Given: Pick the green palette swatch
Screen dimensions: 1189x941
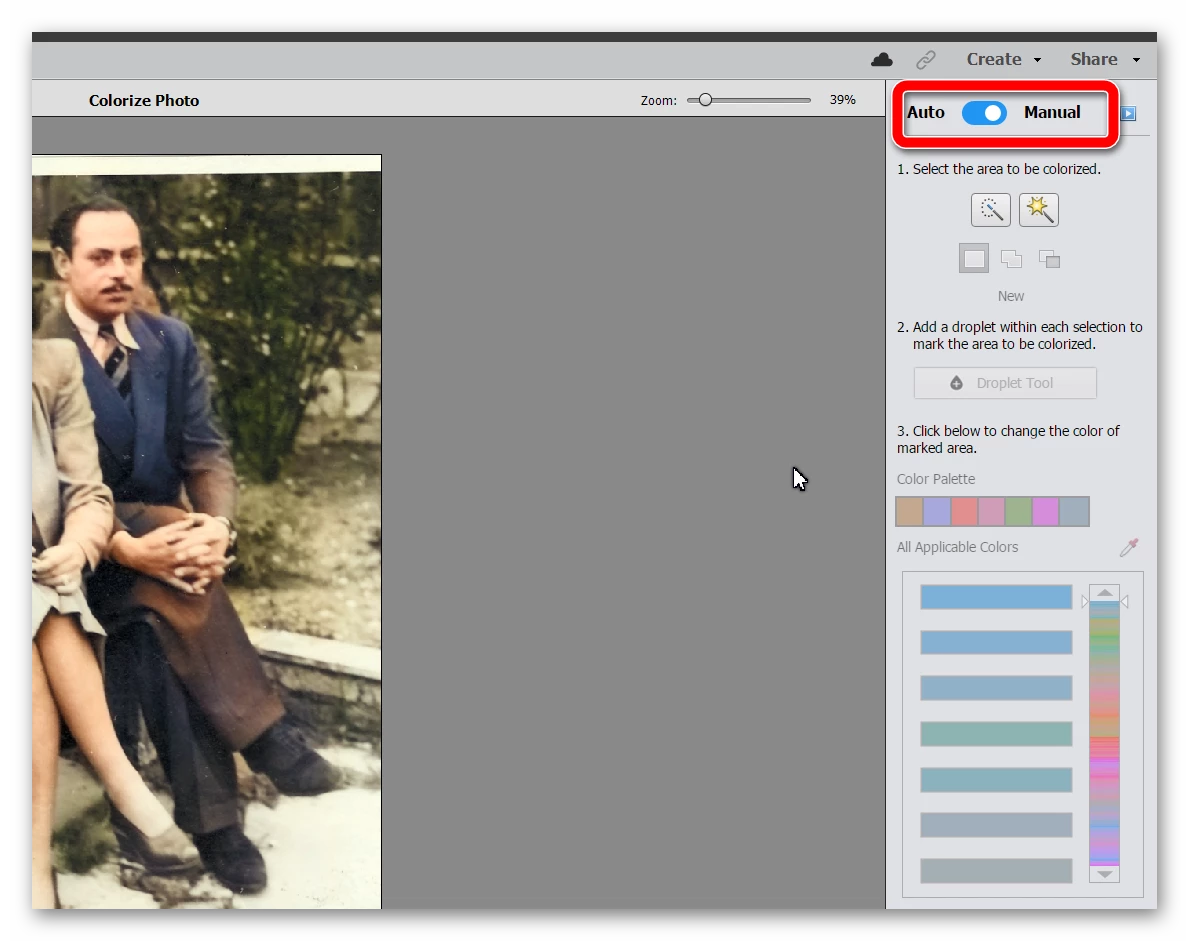Looking at the screenshot, I should [x=1018, y=512].
